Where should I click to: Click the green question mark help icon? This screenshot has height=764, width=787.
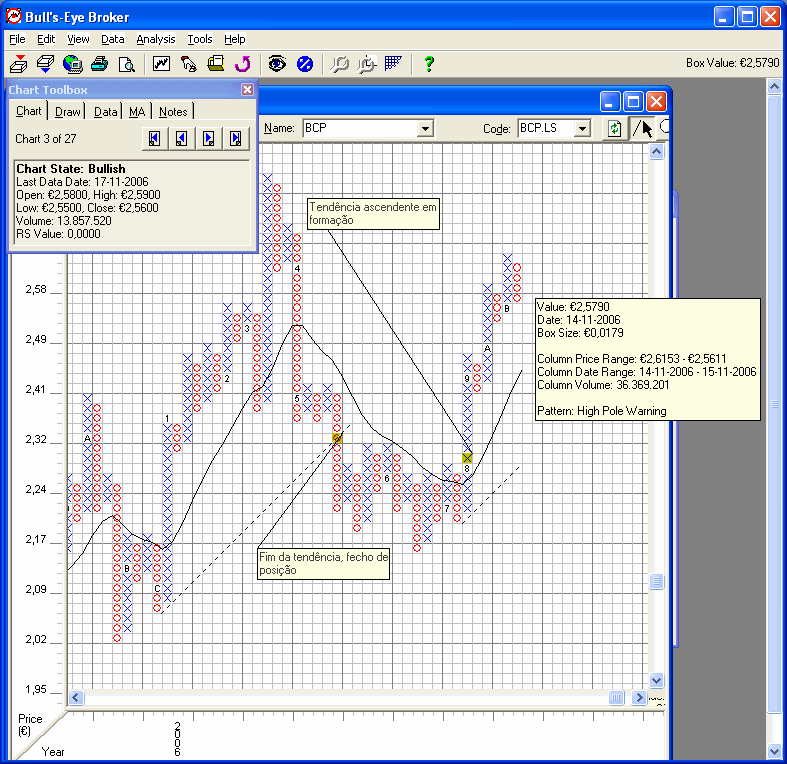pyautogui.click(x=429, y=64)
